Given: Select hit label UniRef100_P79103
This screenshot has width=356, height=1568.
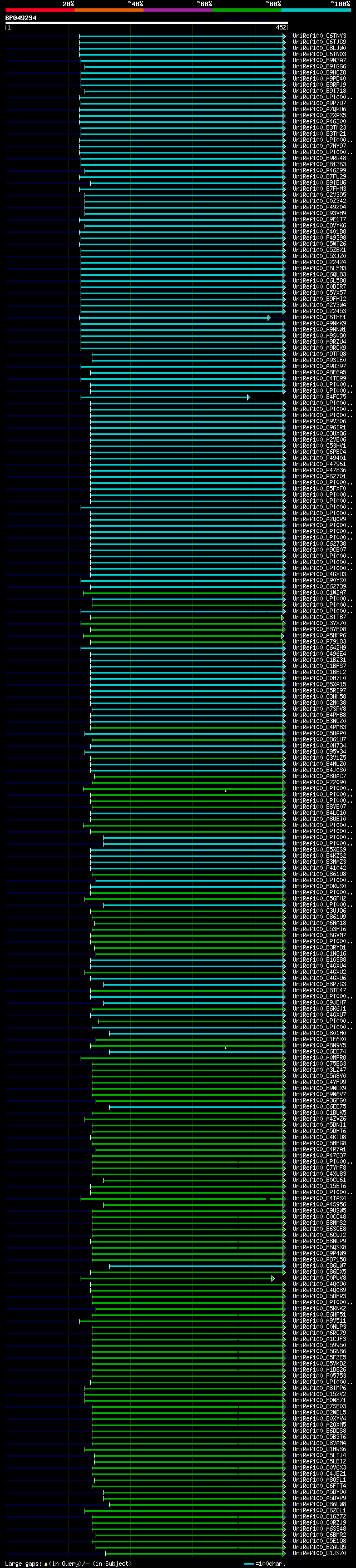Looking at the screenshot, I should pos(319,641).
